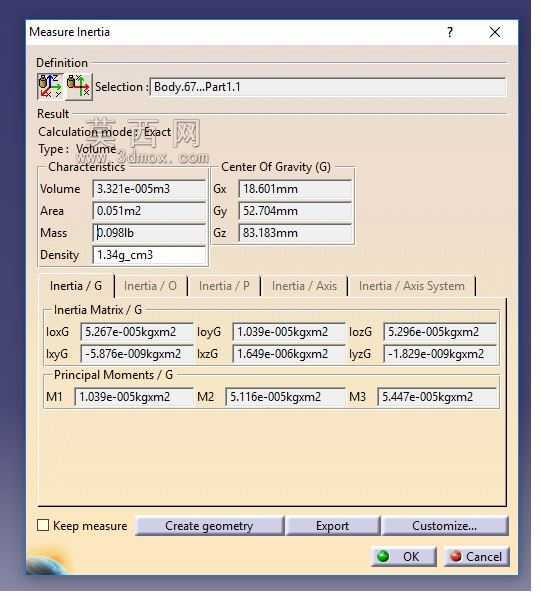
Task: Select the Measure Inertia 2D mode icon
Action: pyautogui.click(x=79, y=86)
